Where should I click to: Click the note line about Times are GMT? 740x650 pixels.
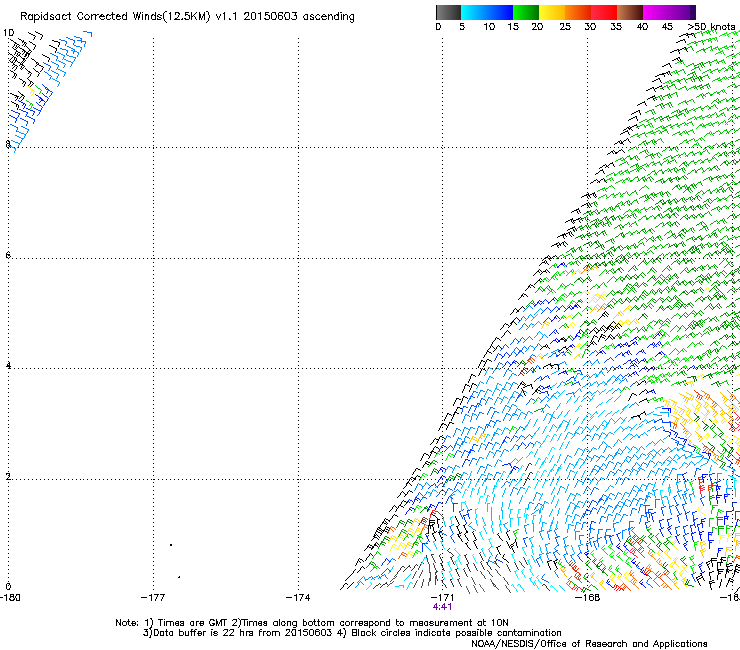312,623
